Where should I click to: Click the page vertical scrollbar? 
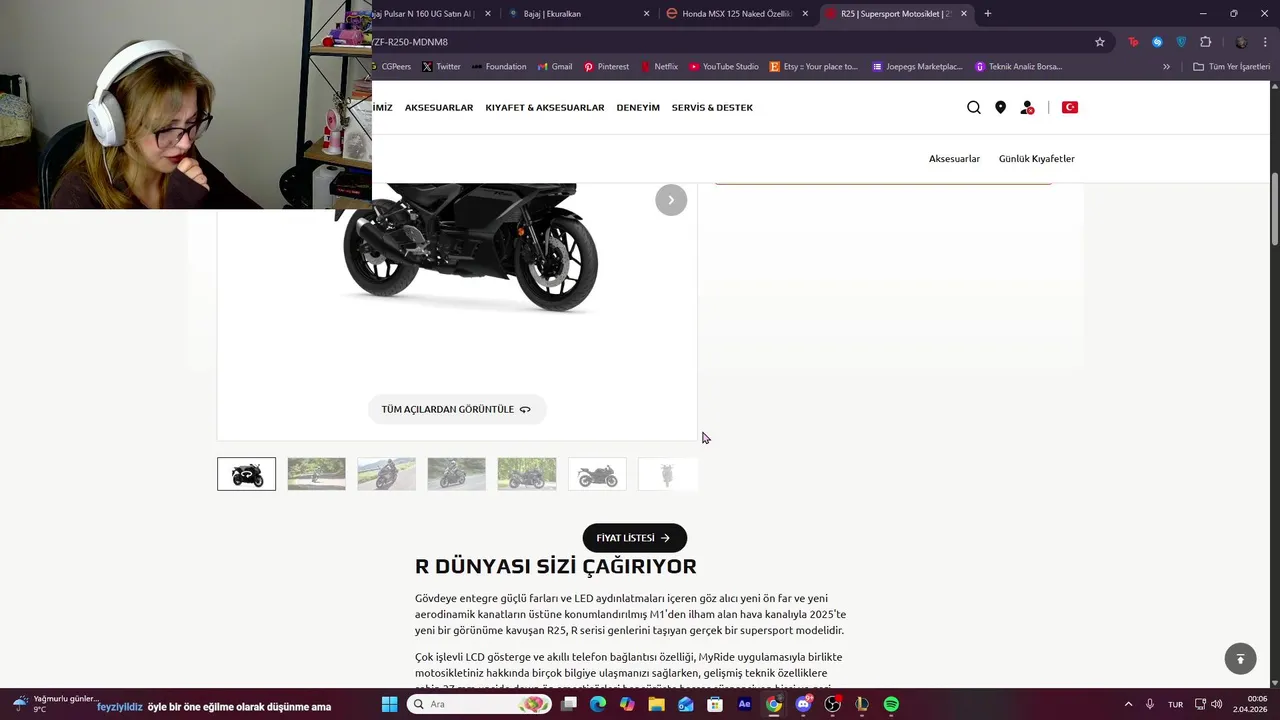(x=1274, y=209)
